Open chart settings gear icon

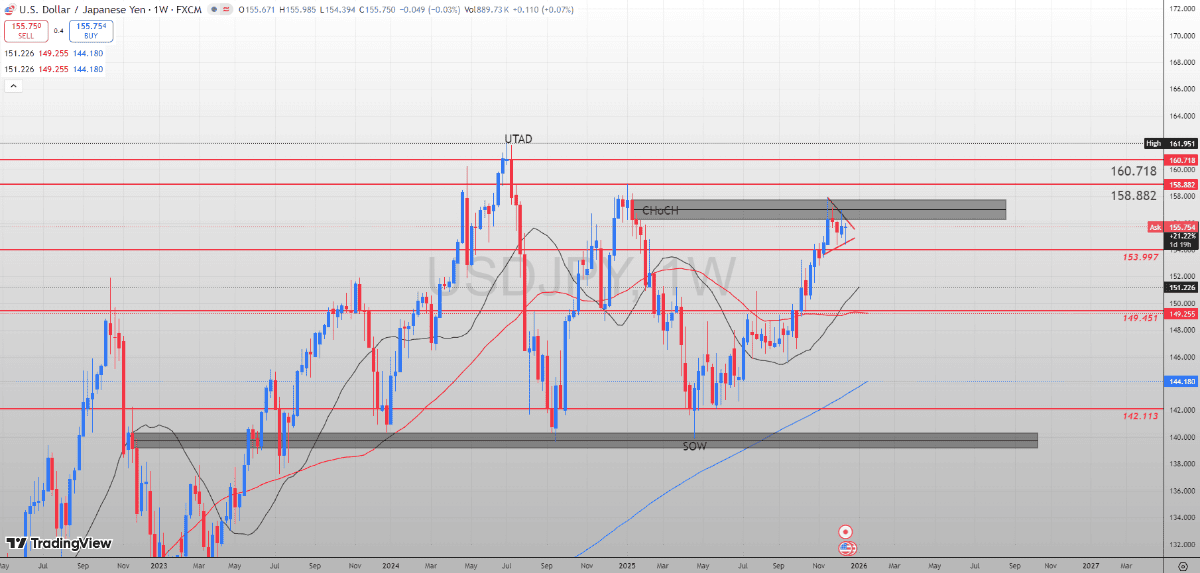1182,564
